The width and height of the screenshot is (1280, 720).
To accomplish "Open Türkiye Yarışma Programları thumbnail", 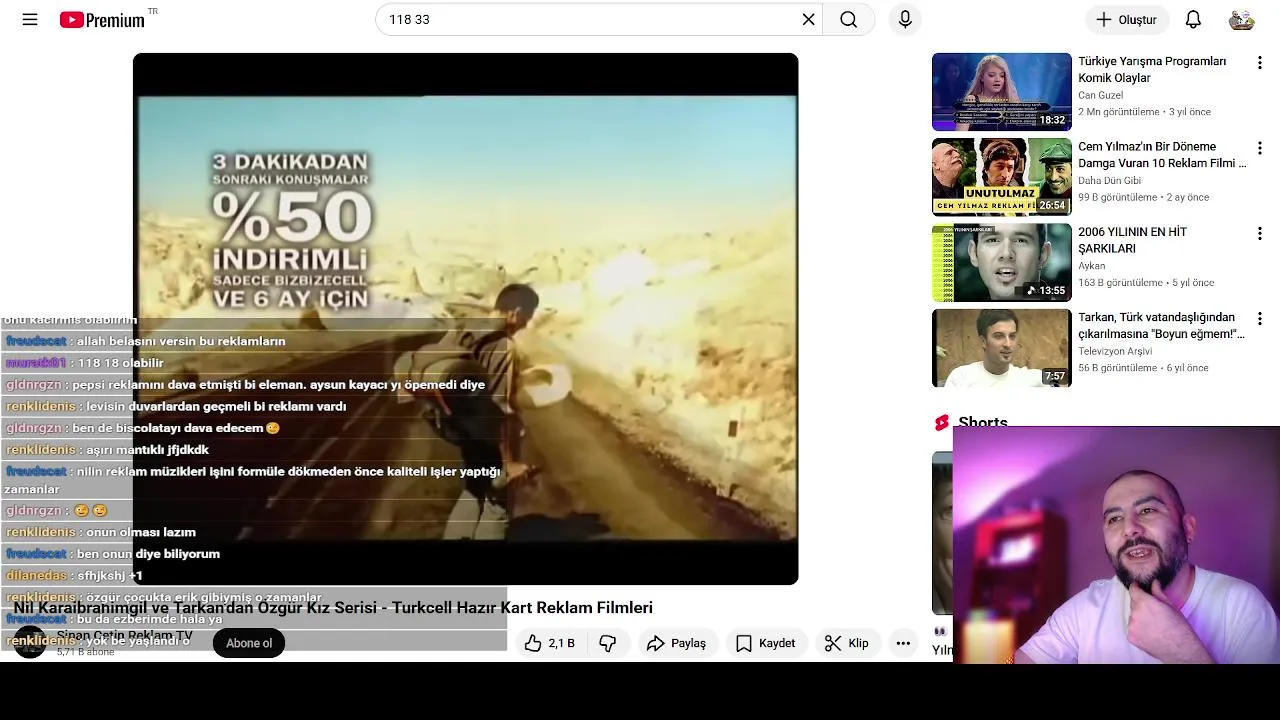I will 1001,92.
